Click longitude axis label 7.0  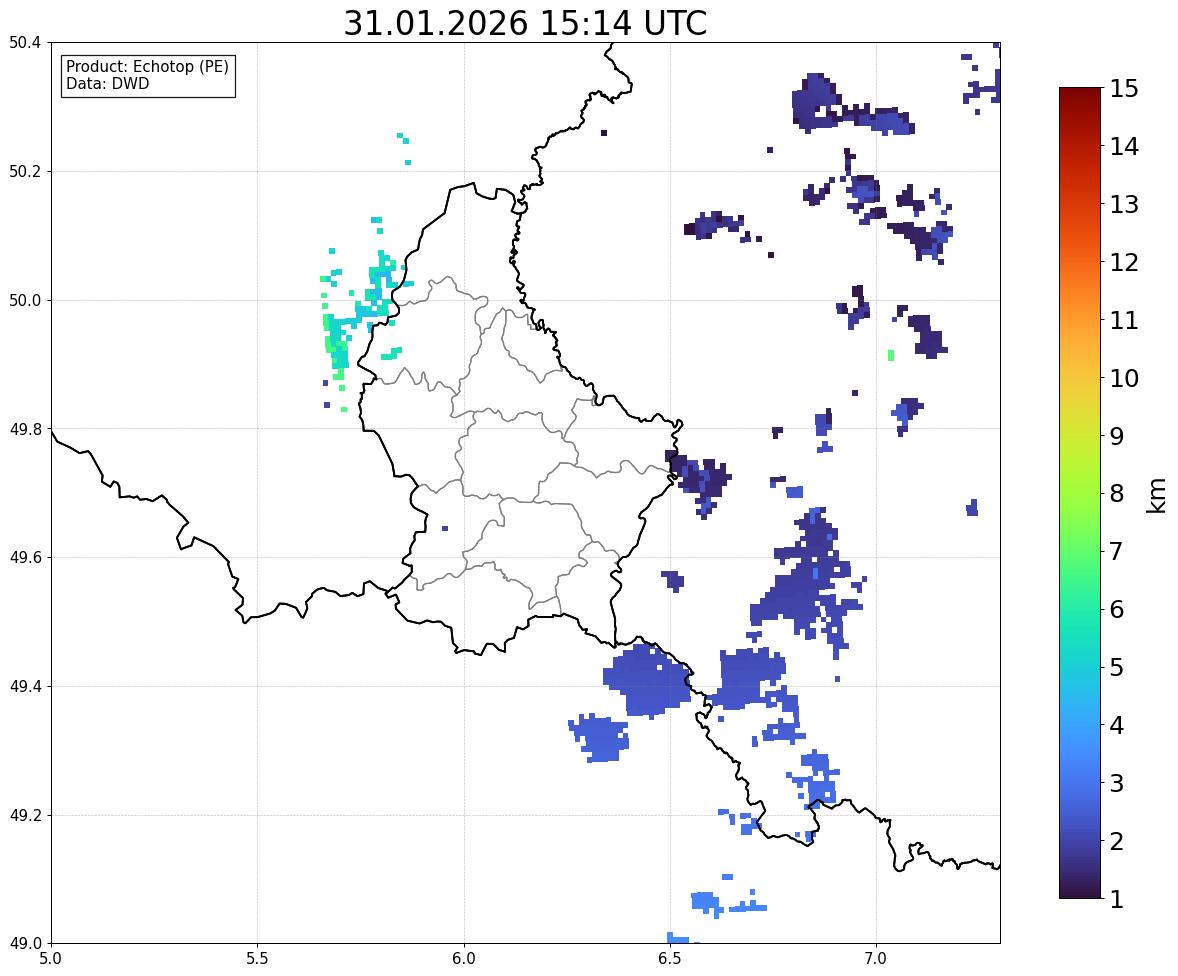coord(876,959)
